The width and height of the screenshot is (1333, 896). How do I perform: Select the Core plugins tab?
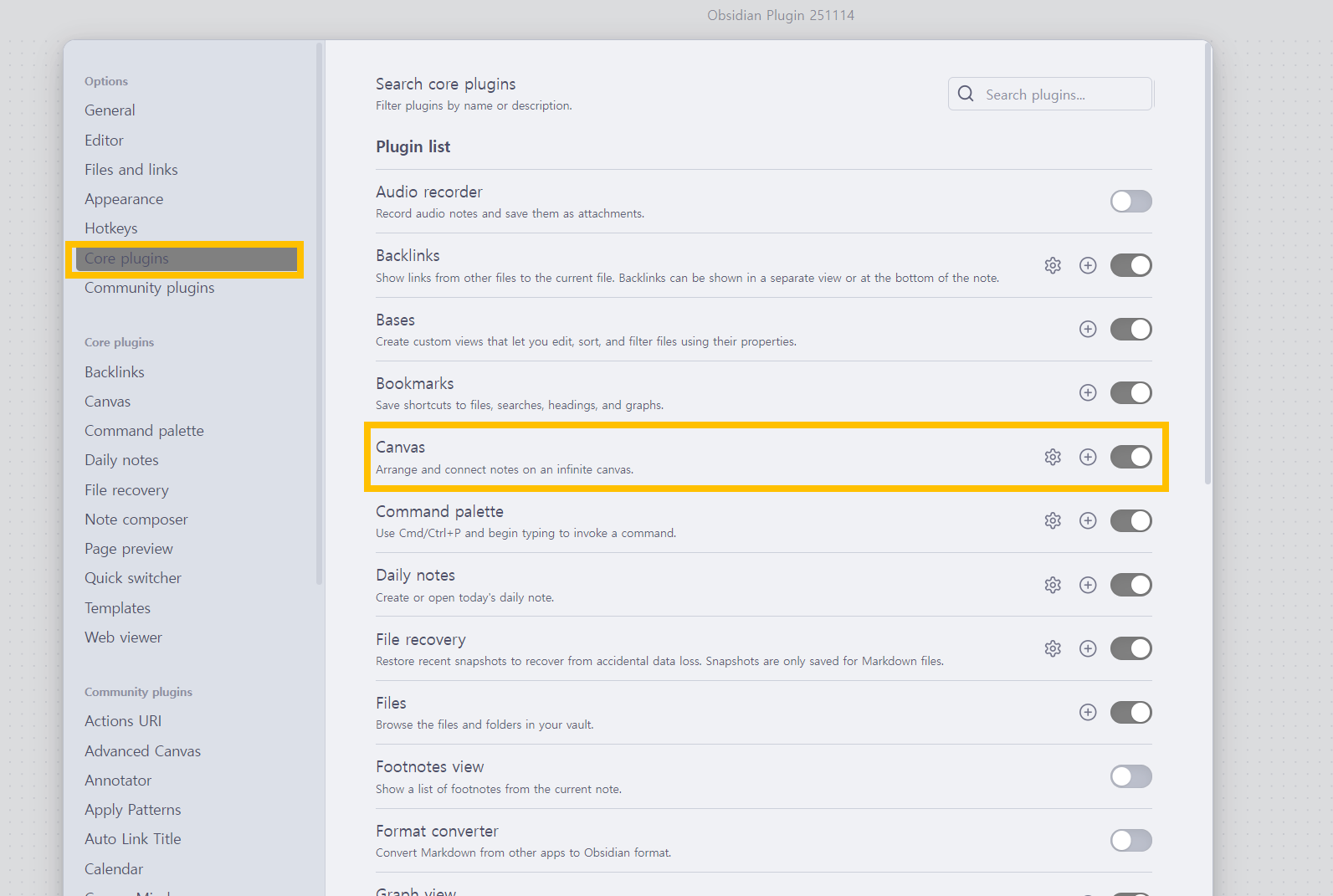(x=186, y=259)
